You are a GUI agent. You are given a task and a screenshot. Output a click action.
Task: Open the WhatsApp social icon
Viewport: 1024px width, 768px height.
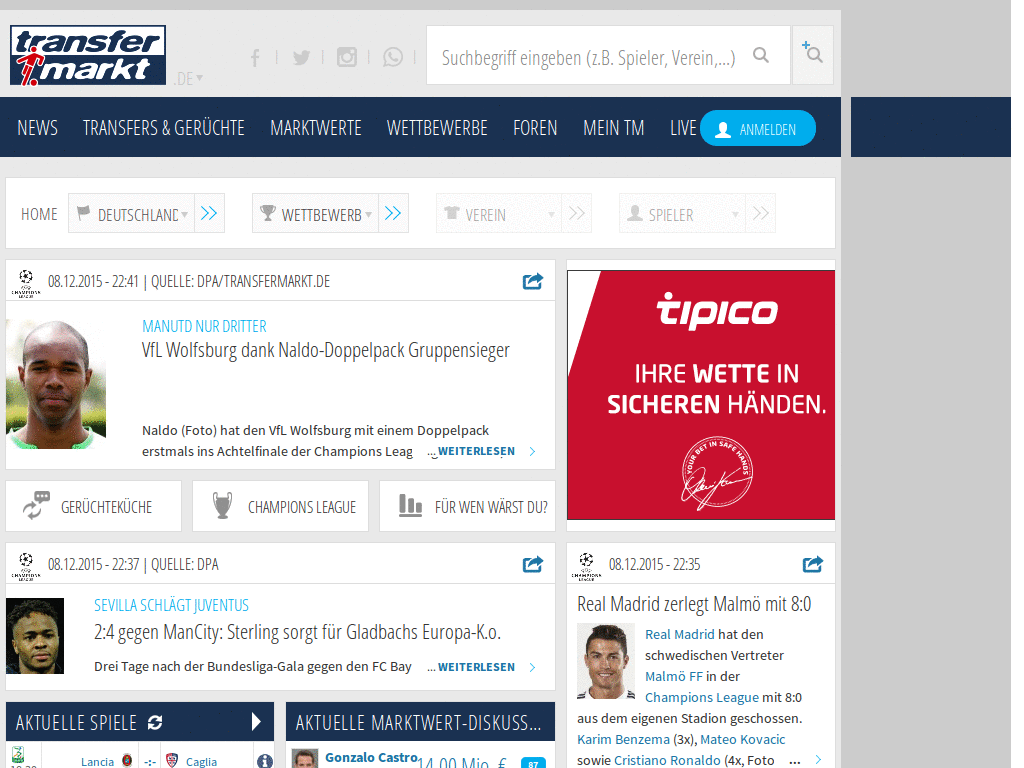pyautogui.click(x=393, y=57)
